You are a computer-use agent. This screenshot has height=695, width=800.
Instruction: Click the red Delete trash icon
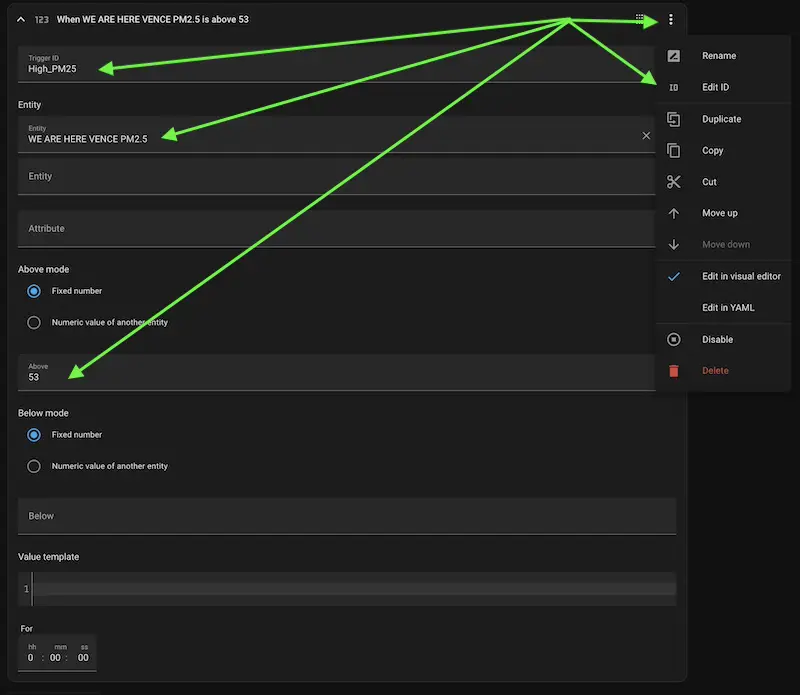click(674, 371)
